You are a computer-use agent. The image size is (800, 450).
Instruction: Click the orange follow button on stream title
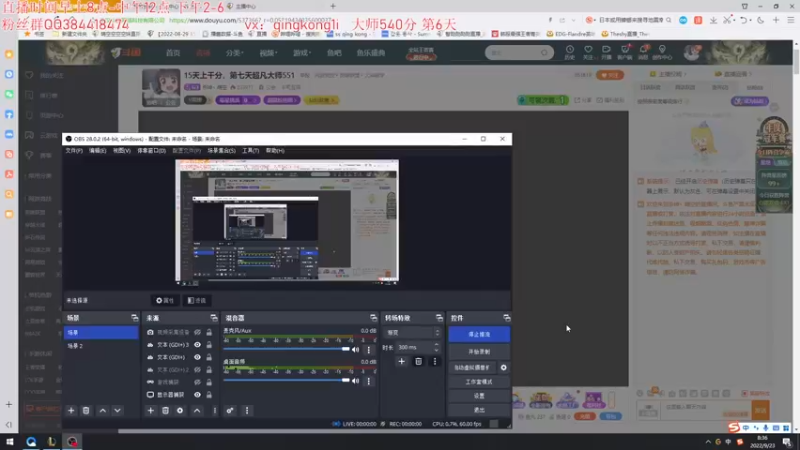[610, 75]
